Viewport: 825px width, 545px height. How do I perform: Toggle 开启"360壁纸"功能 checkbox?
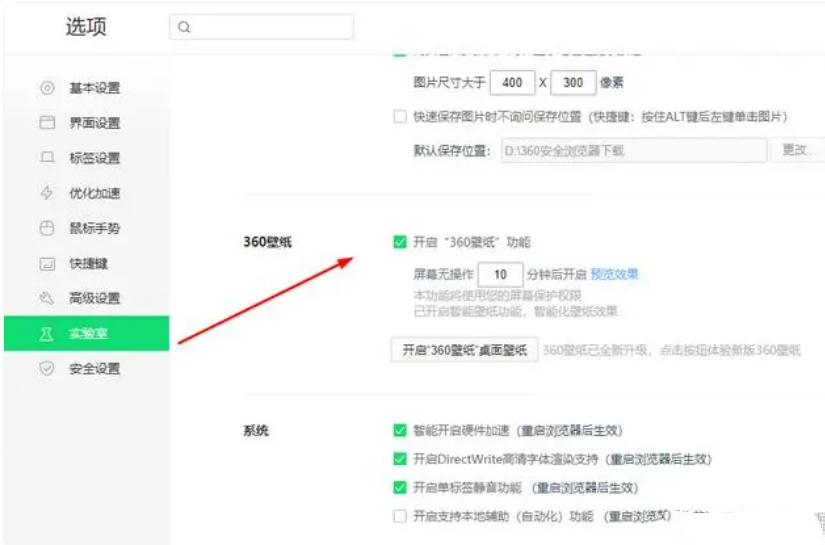click(x=400, y=242)
